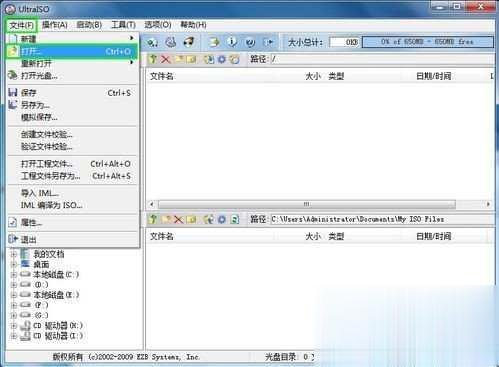
Task: Sort upper pane by 日期/时间 column
Action: [433, 76]
